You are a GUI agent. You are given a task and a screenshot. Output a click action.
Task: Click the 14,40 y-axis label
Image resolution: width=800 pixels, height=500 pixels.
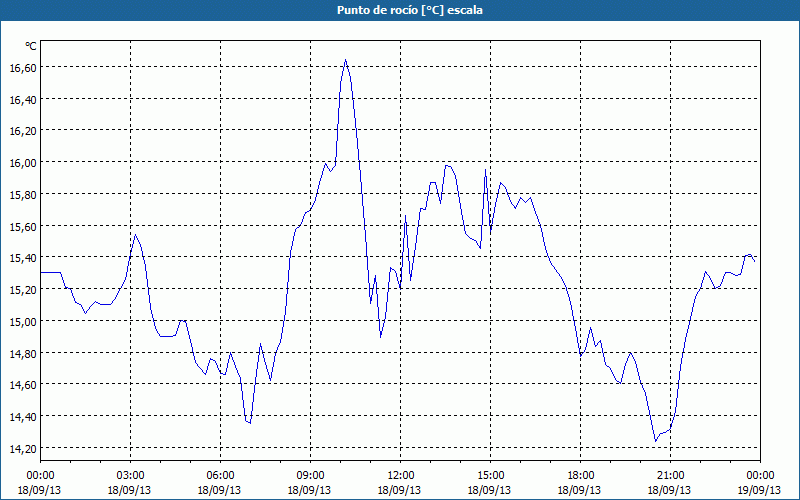point(22,416)
